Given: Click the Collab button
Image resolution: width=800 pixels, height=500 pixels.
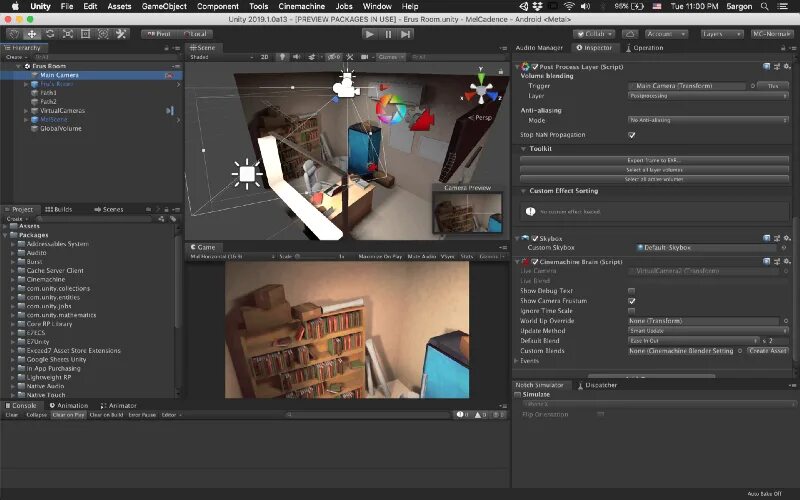Looking at the screenshot, I should [594, 34].
